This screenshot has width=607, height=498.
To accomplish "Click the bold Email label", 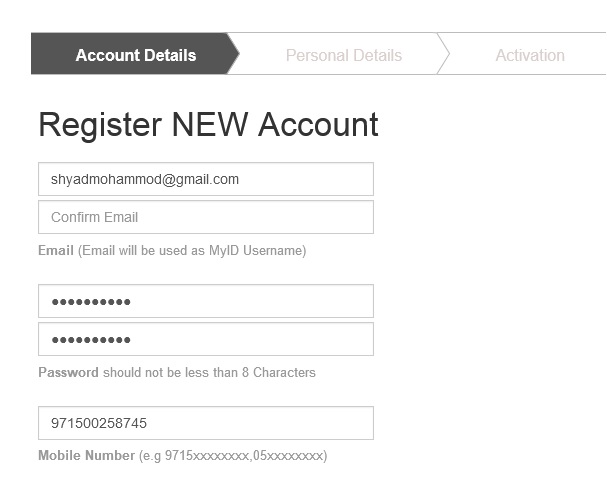I will click(x=56, y=250).
